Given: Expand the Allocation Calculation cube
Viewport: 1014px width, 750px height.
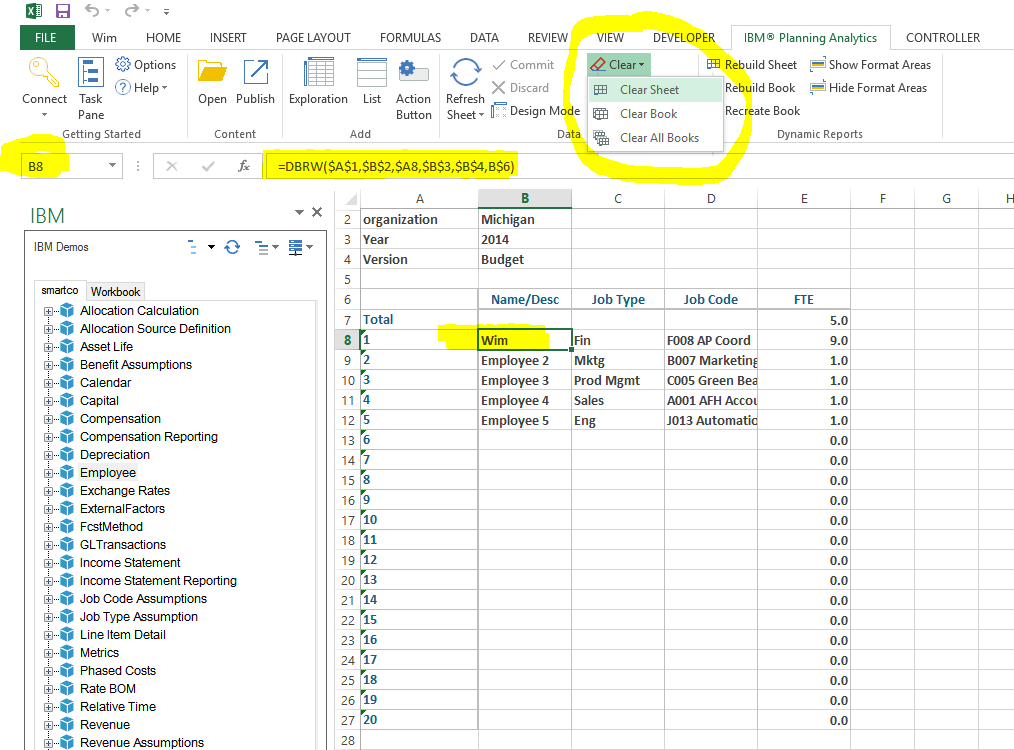Looking at the screenshot, I should (x=48, y=311).
